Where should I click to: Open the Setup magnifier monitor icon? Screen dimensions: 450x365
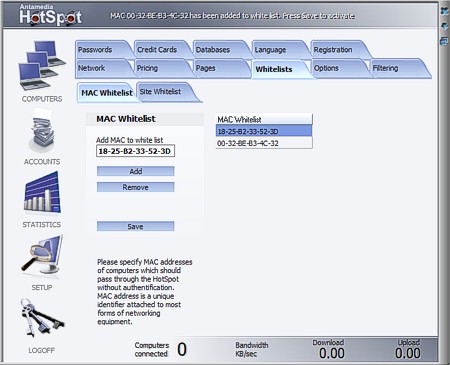[x=42, y=255]
